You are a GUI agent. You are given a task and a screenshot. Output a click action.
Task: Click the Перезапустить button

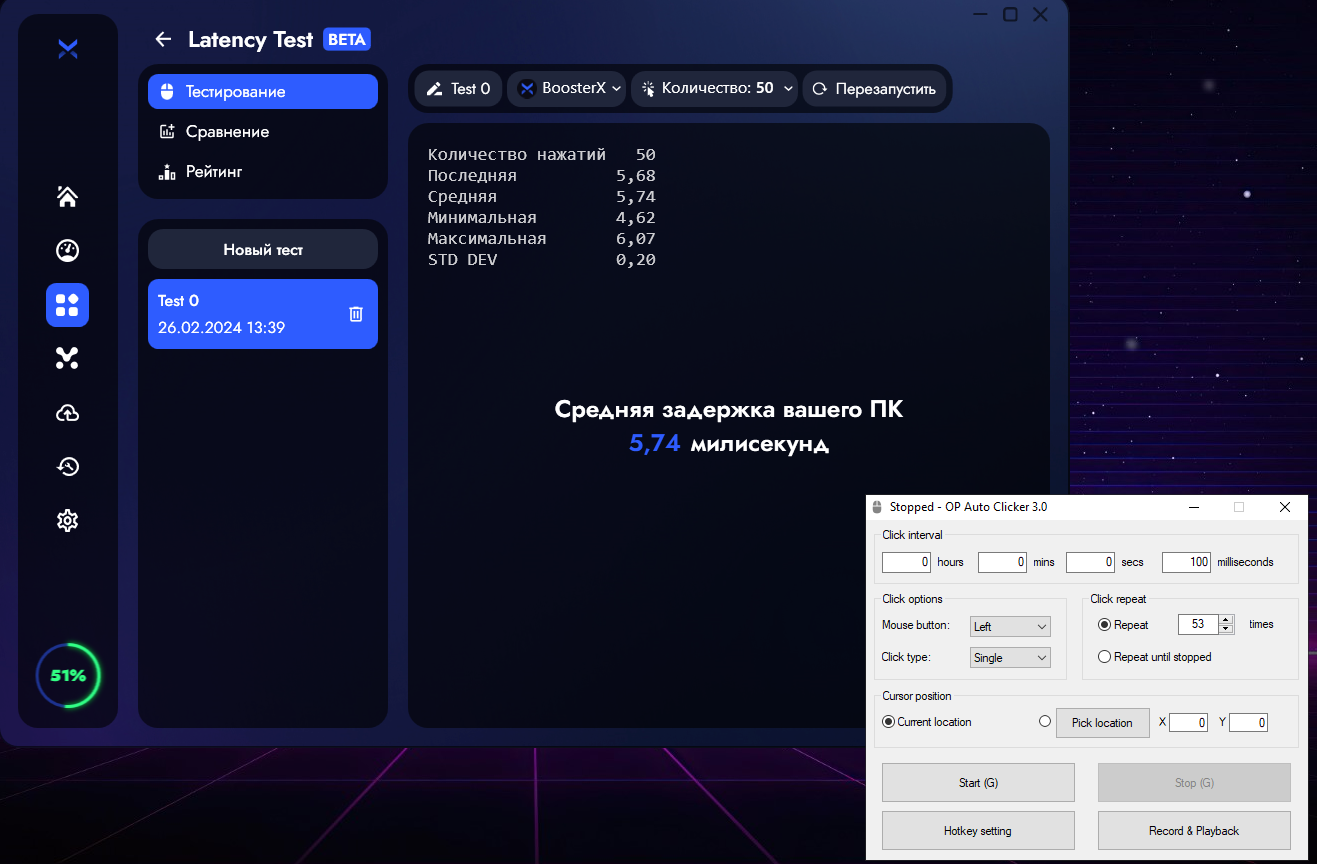click(x=875, y=89)
